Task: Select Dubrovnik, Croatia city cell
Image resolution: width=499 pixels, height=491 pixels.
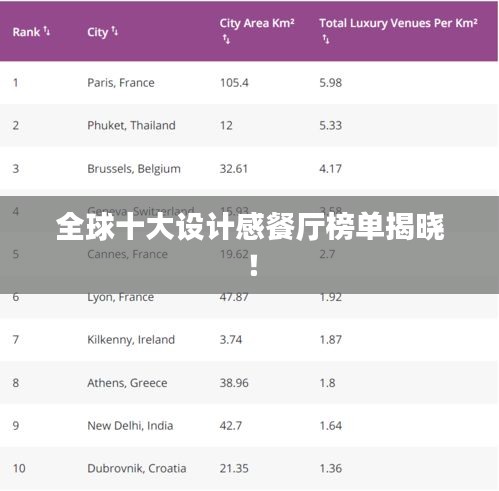Action: [x=137, y=468]
